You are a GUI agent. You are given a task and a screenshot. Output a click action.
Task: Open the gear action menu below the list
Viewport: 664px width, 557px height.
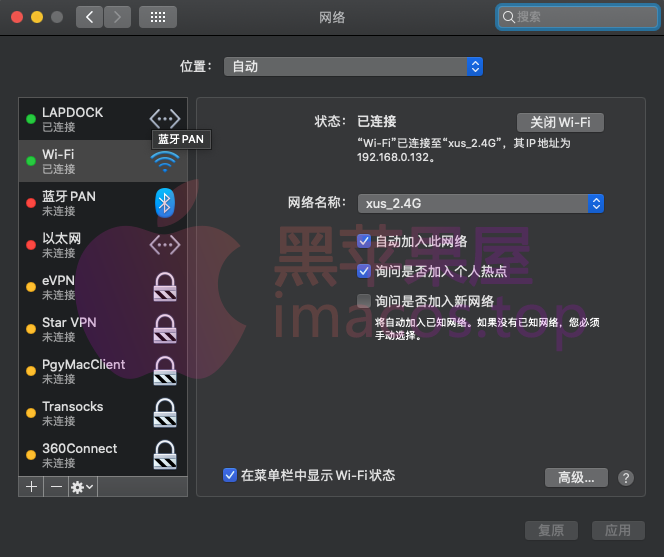[x=82, y=486]
